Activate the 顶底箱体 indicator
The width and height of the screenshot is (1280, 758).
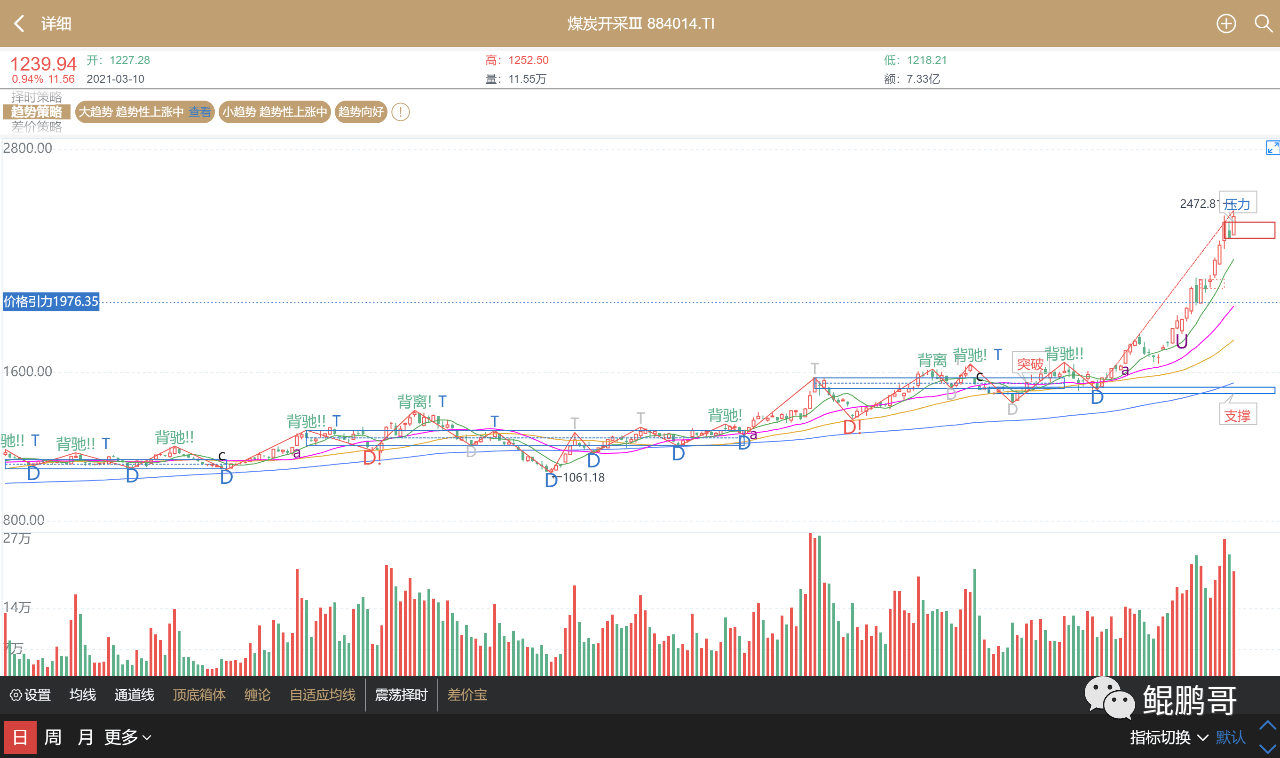(199, 694)
